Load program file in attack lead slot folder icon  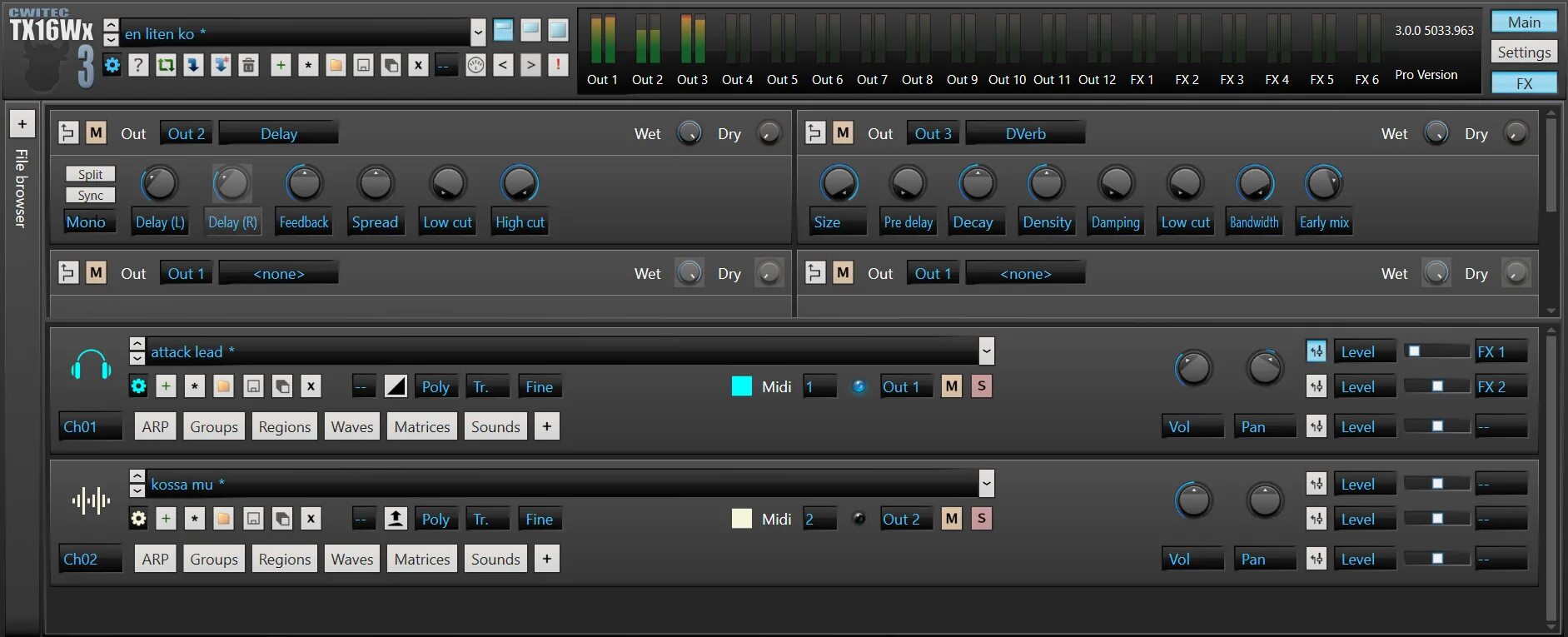coord(223,386)
